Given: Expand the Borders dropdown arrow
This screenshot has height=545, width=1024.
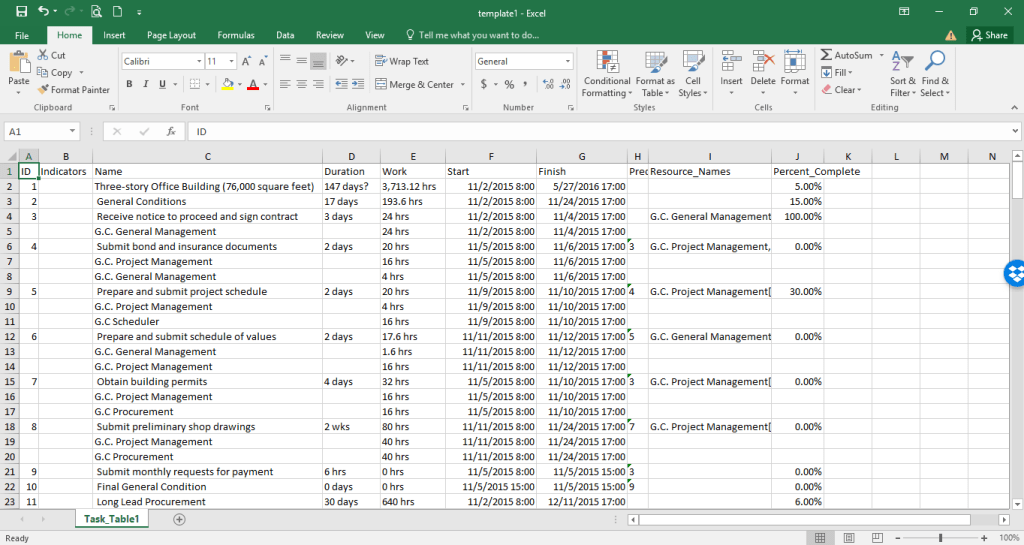Looking at the screenshot, I should [208, 84].
